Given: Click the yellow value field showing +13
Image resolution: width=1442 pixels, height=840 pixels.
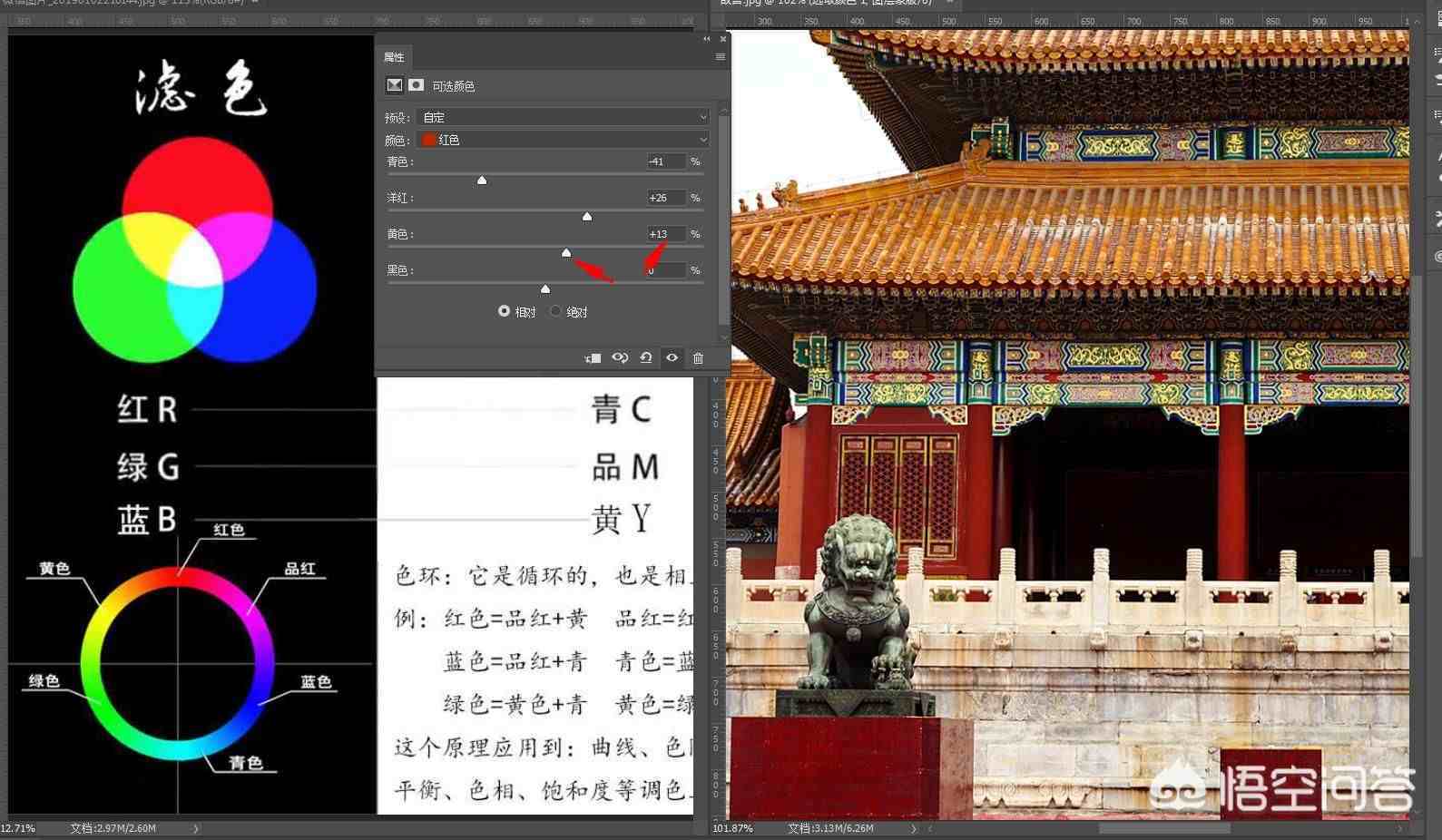Looking at the screenshot, I should click(666, 234).
